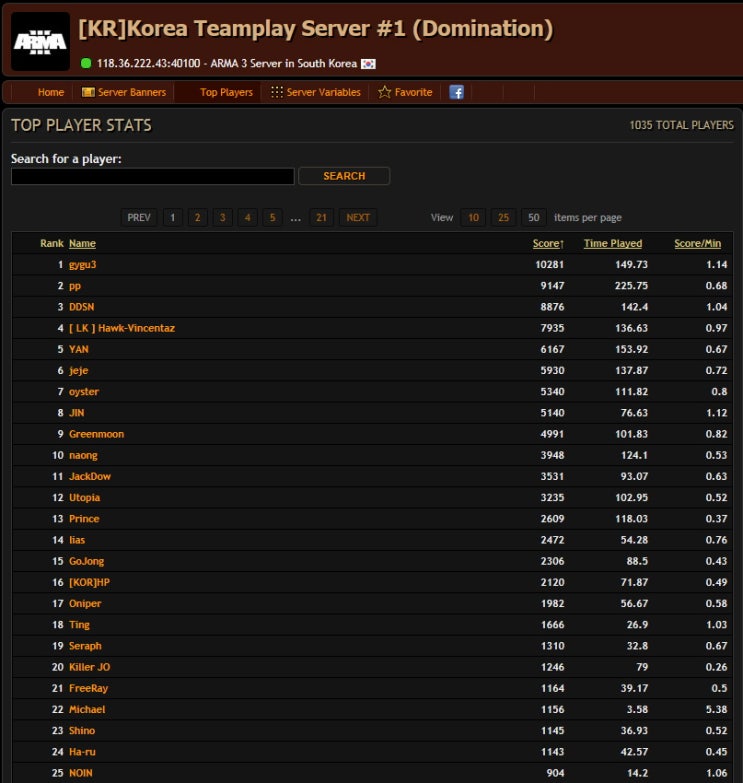Go to page 5
This screenshot has width=743, height=783.
tap(273, 218)
